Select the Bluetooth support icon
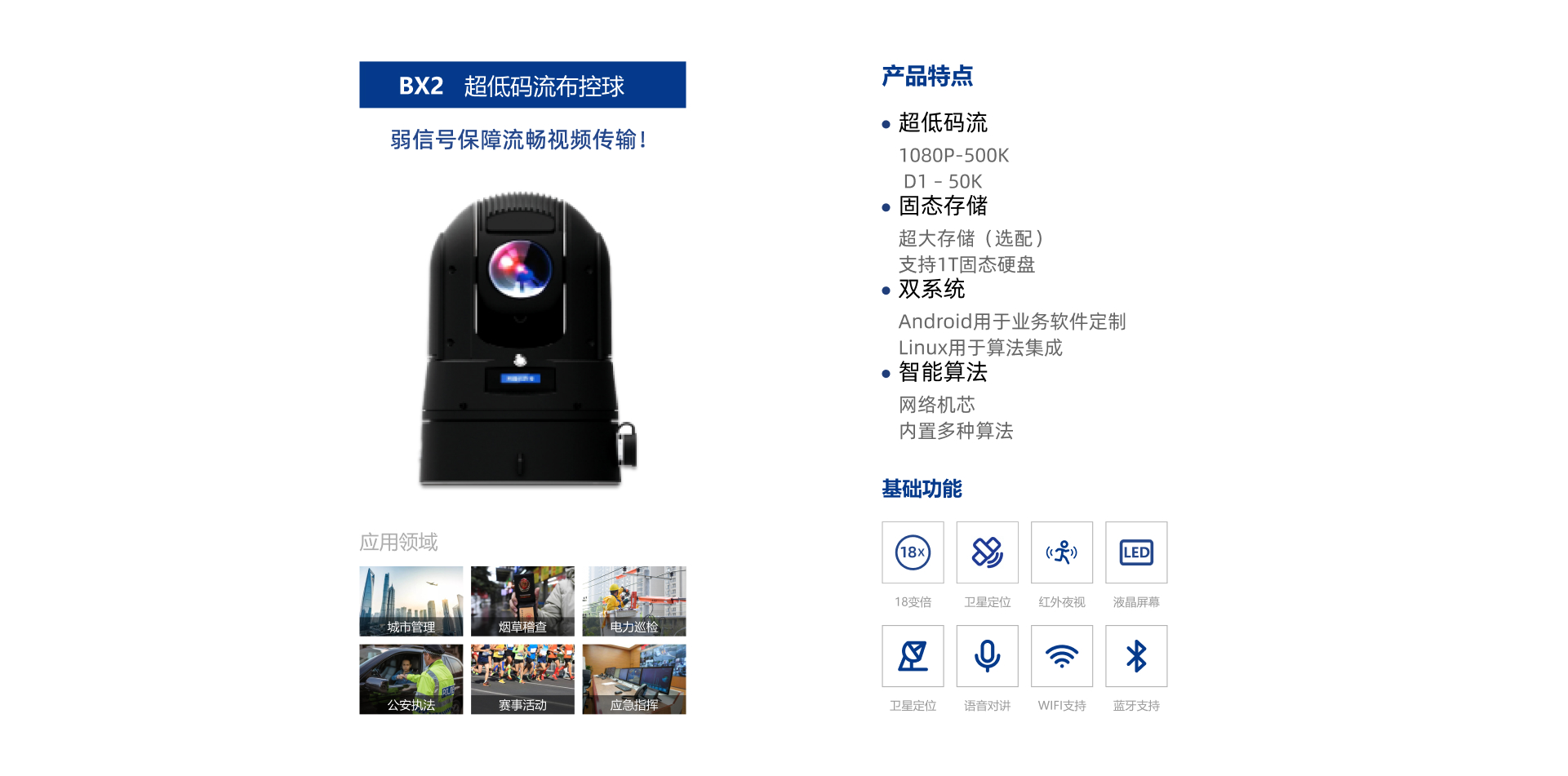 coord(1136,656)
